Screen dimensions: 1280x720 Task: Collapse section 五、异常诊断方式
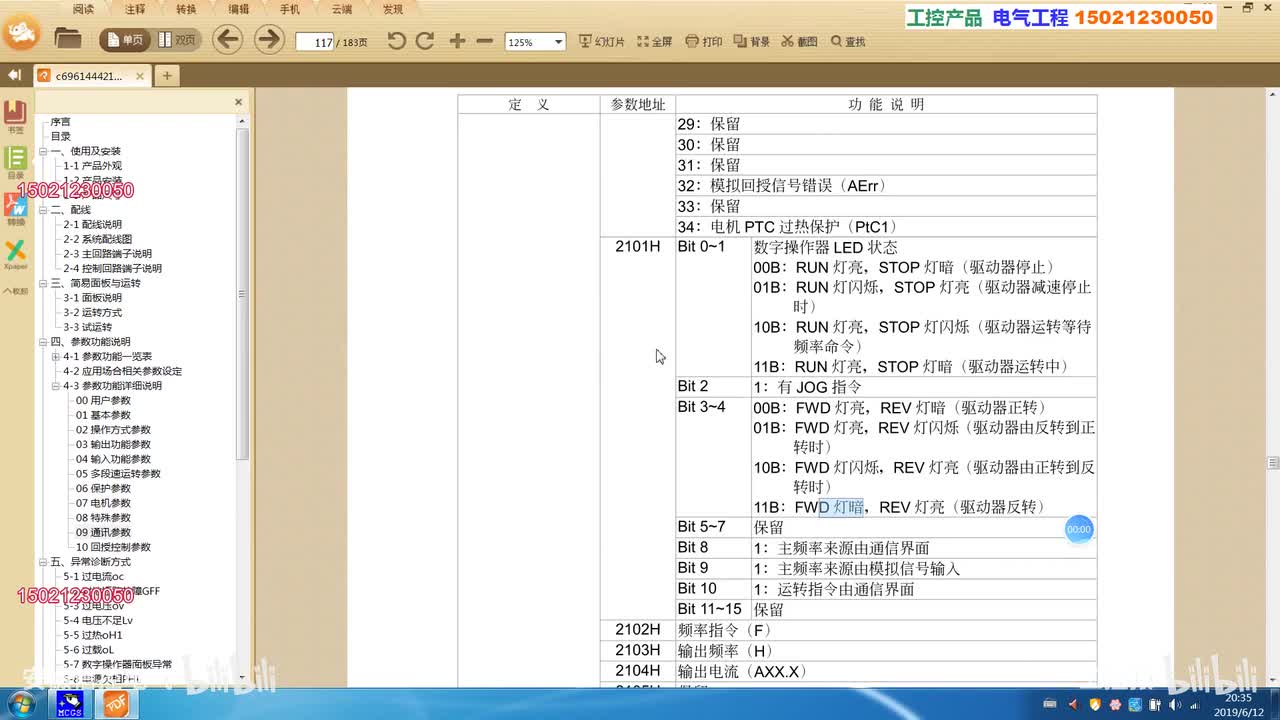coord(43,562)
